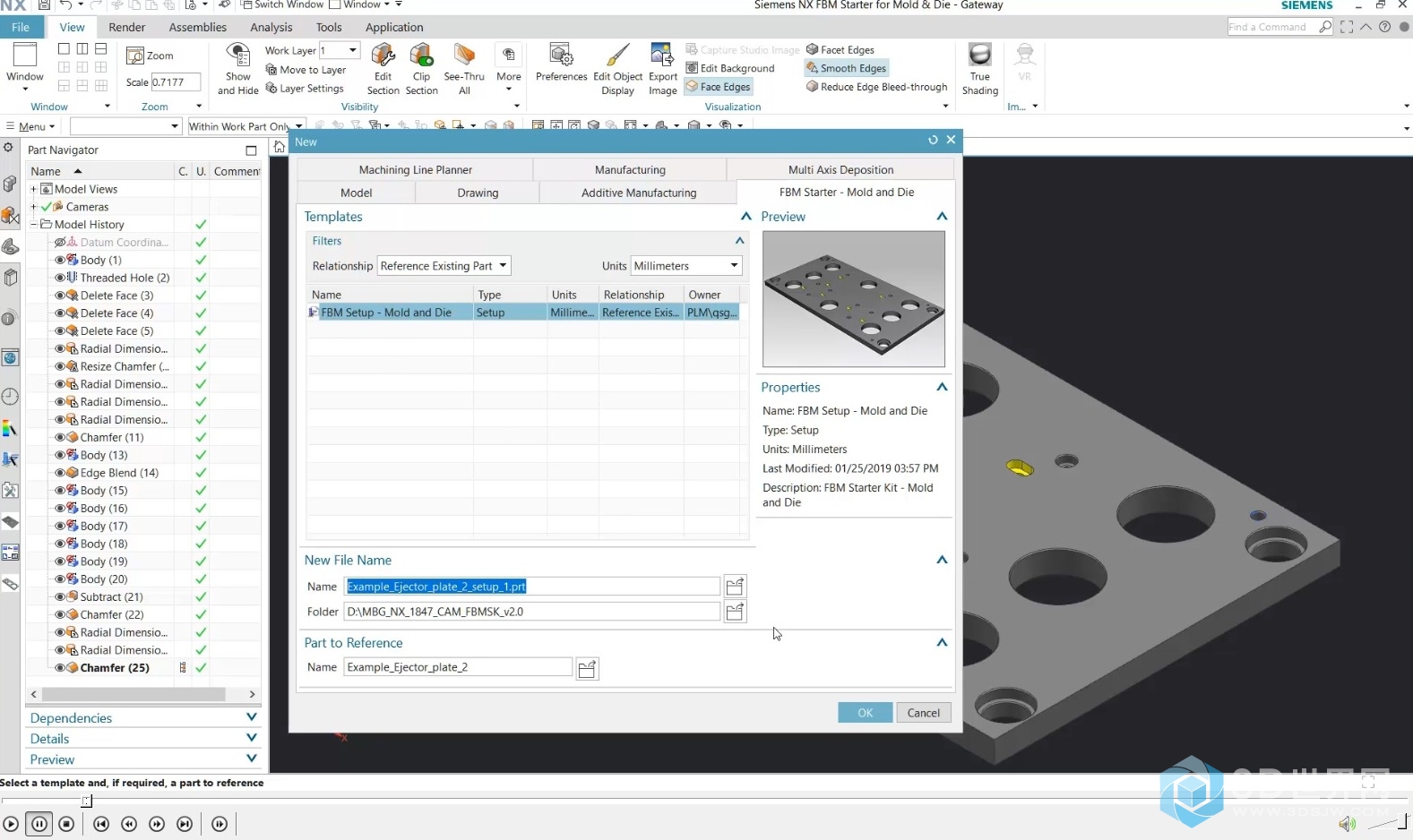
Task: Toggle visibility of Chamfer (25)
Action: point(60,668)
